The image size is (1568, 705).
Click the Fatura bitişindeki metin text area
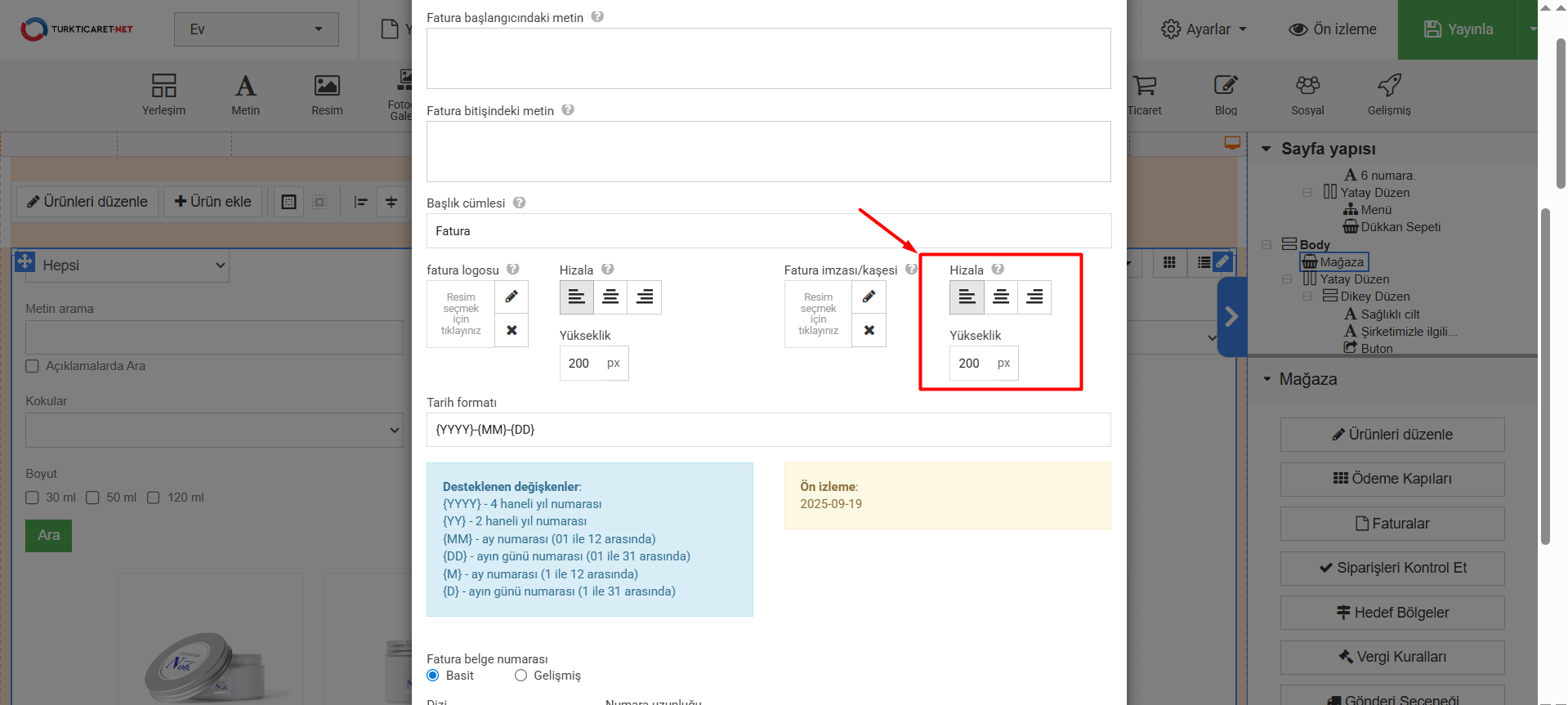tap(768, 152)
